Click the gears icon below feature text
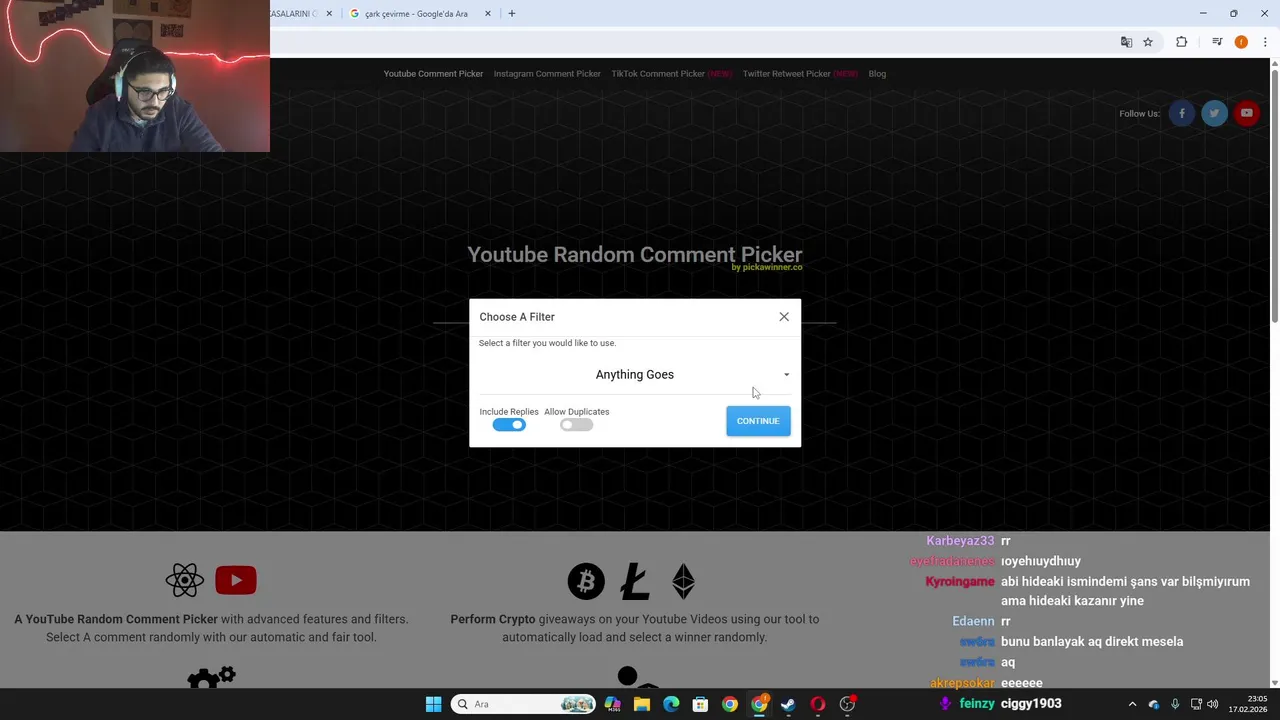The image size is (1280, 720). click(211, 678)
